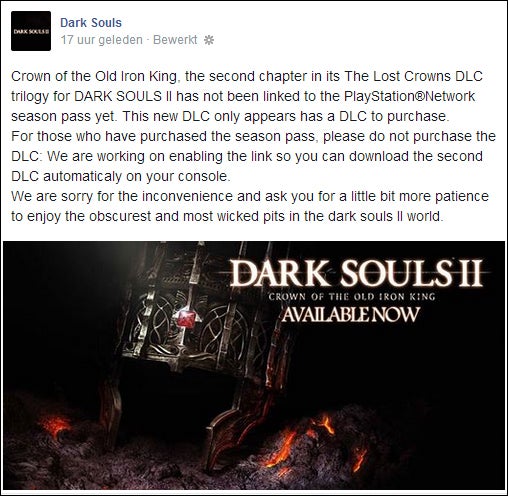
Task: Click the phrase 'The Lost Crowns DLC'
Action: point(413,76)
